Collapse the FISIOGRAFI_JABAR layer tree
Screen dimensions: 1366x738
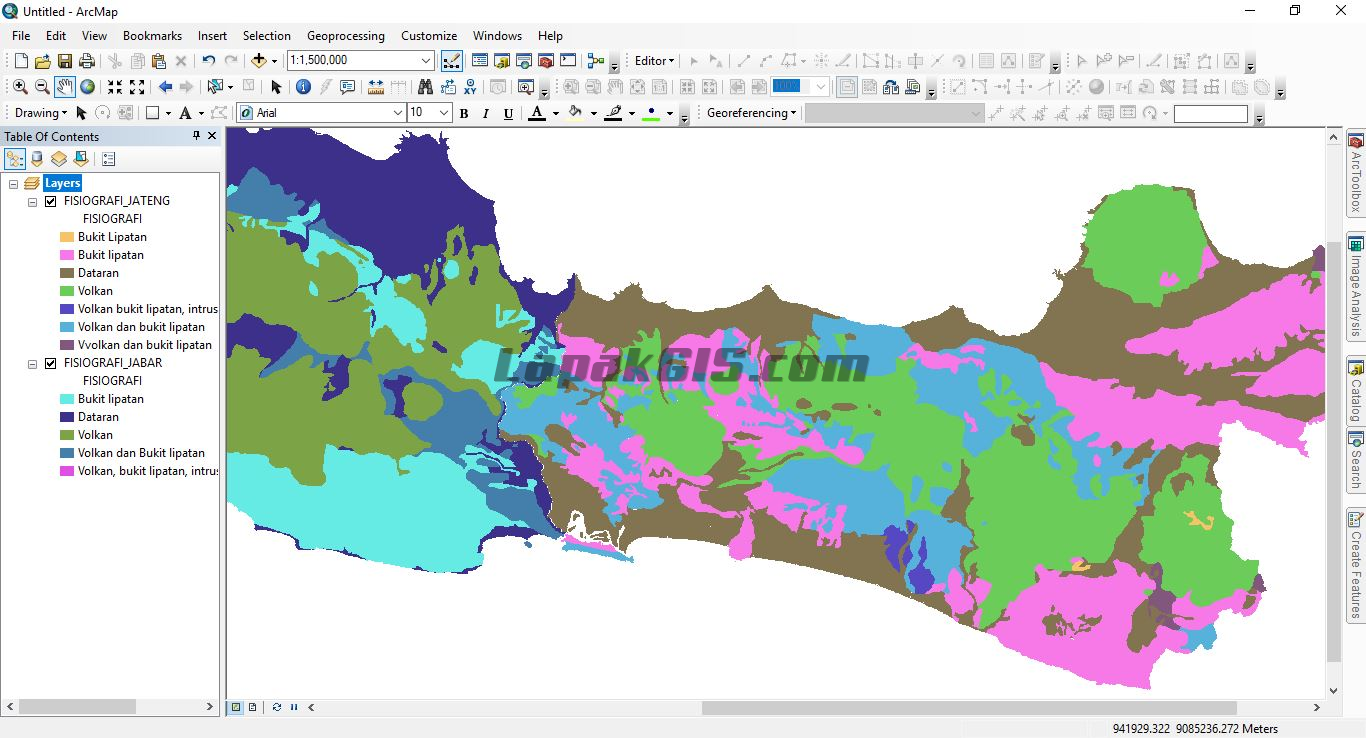point(31,362)
